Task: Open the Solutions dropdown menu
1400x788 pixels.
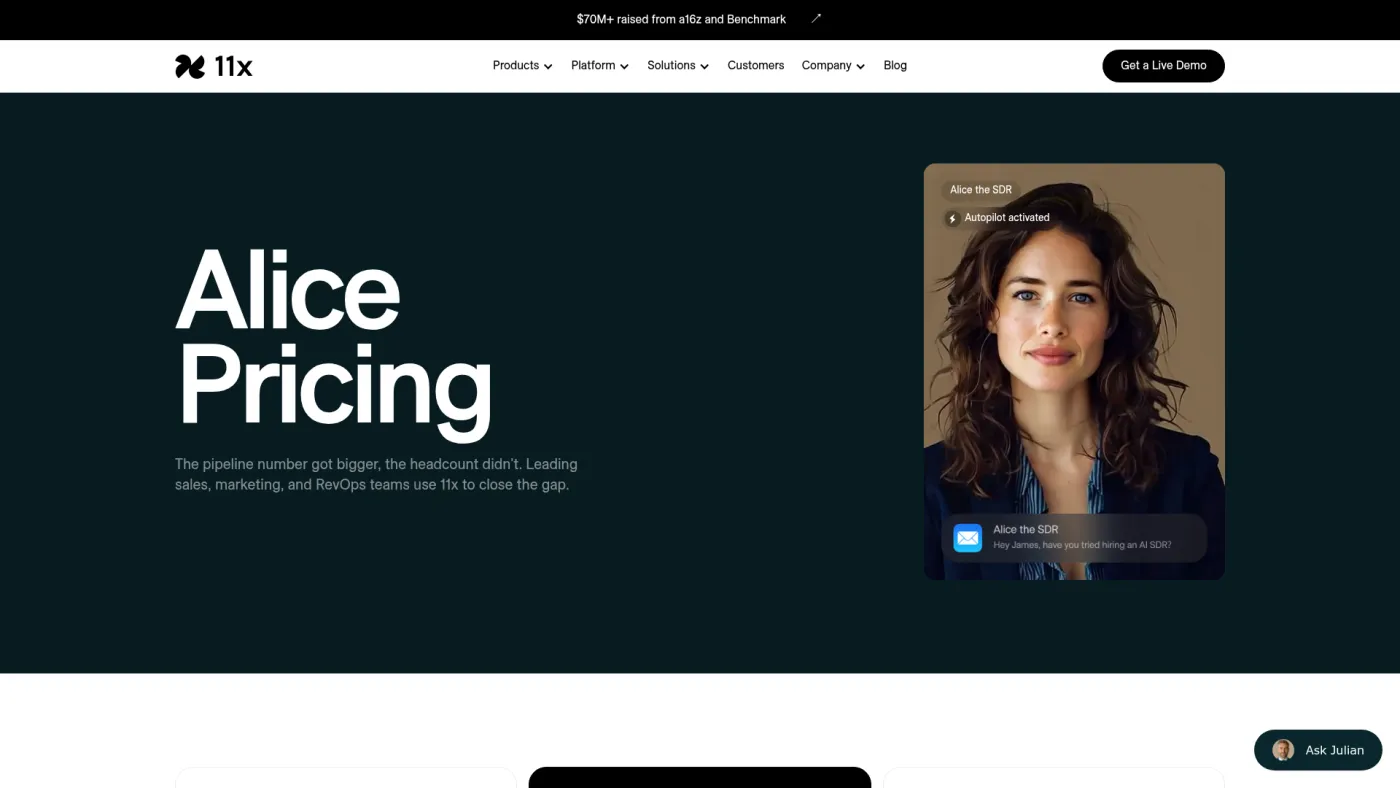Action: click(x=678, y=66)
